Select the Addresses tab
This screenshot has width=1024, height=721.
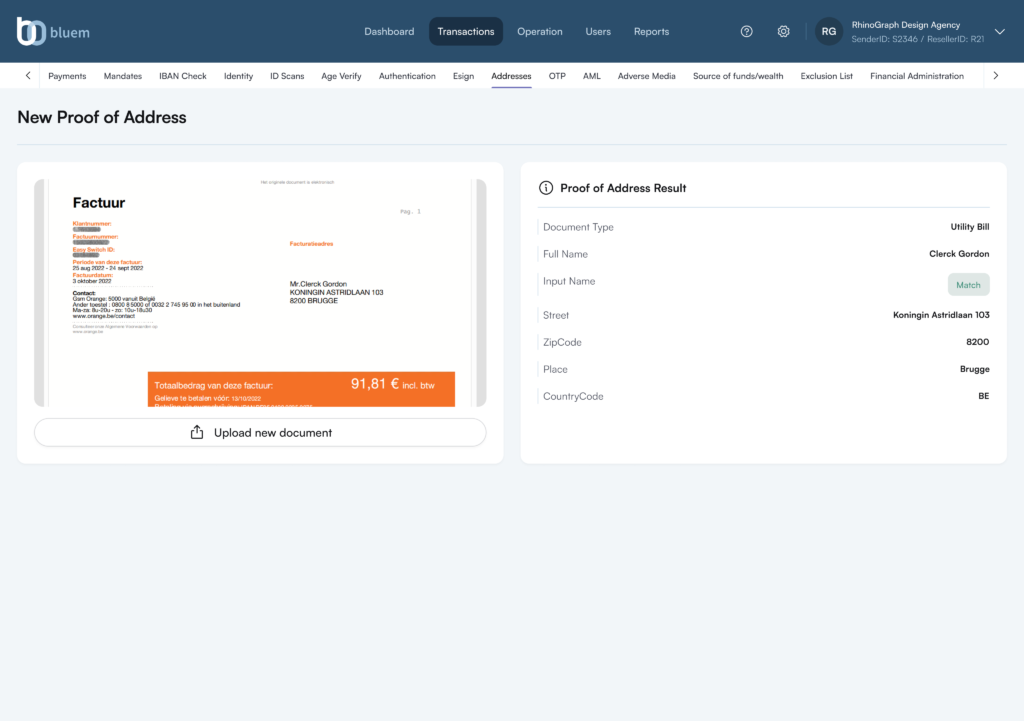[x=511, y=76]
